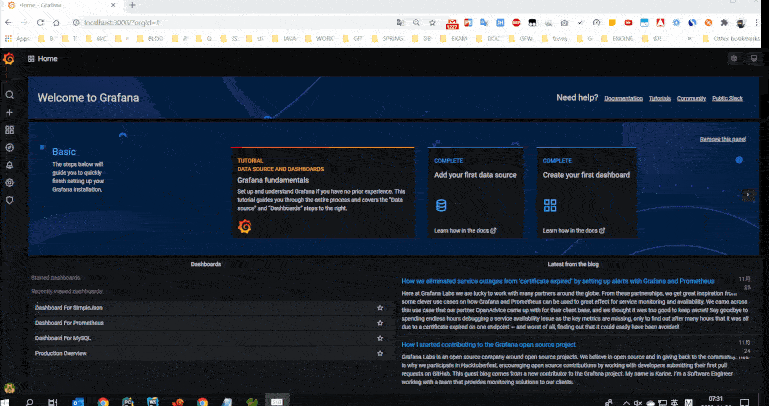Click the data source database icon

click(x=441, y=205)
